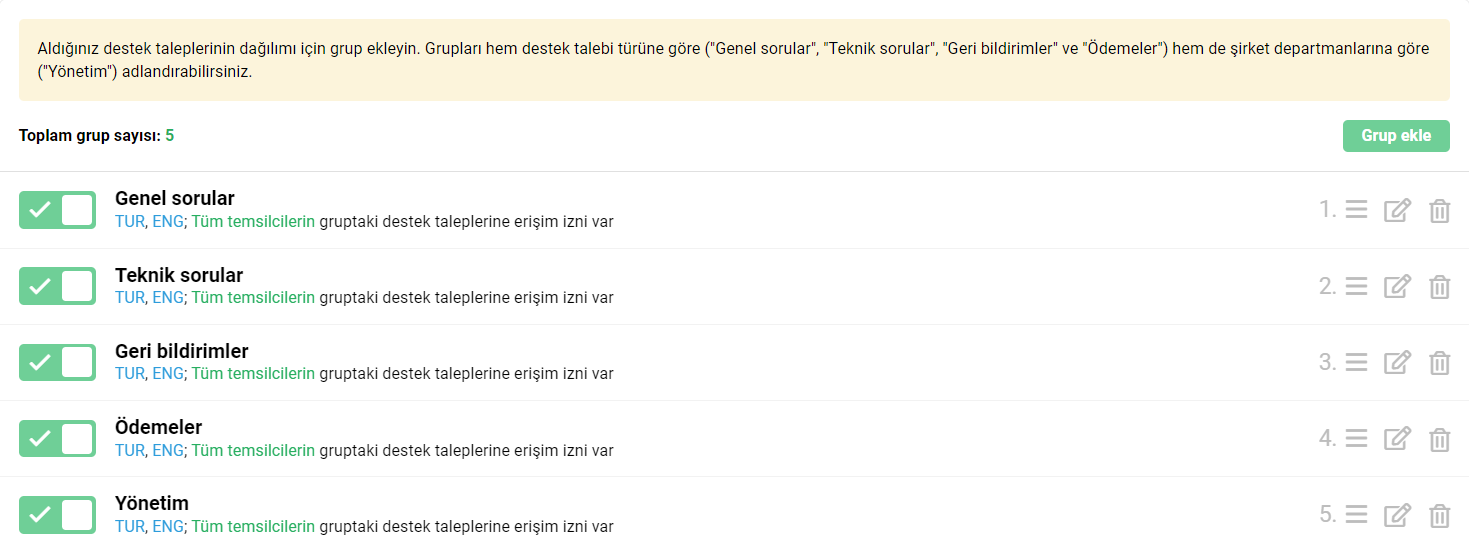Disable the Genel sorular group toggle
The image size is (1469, 553).
pos(57,210)
